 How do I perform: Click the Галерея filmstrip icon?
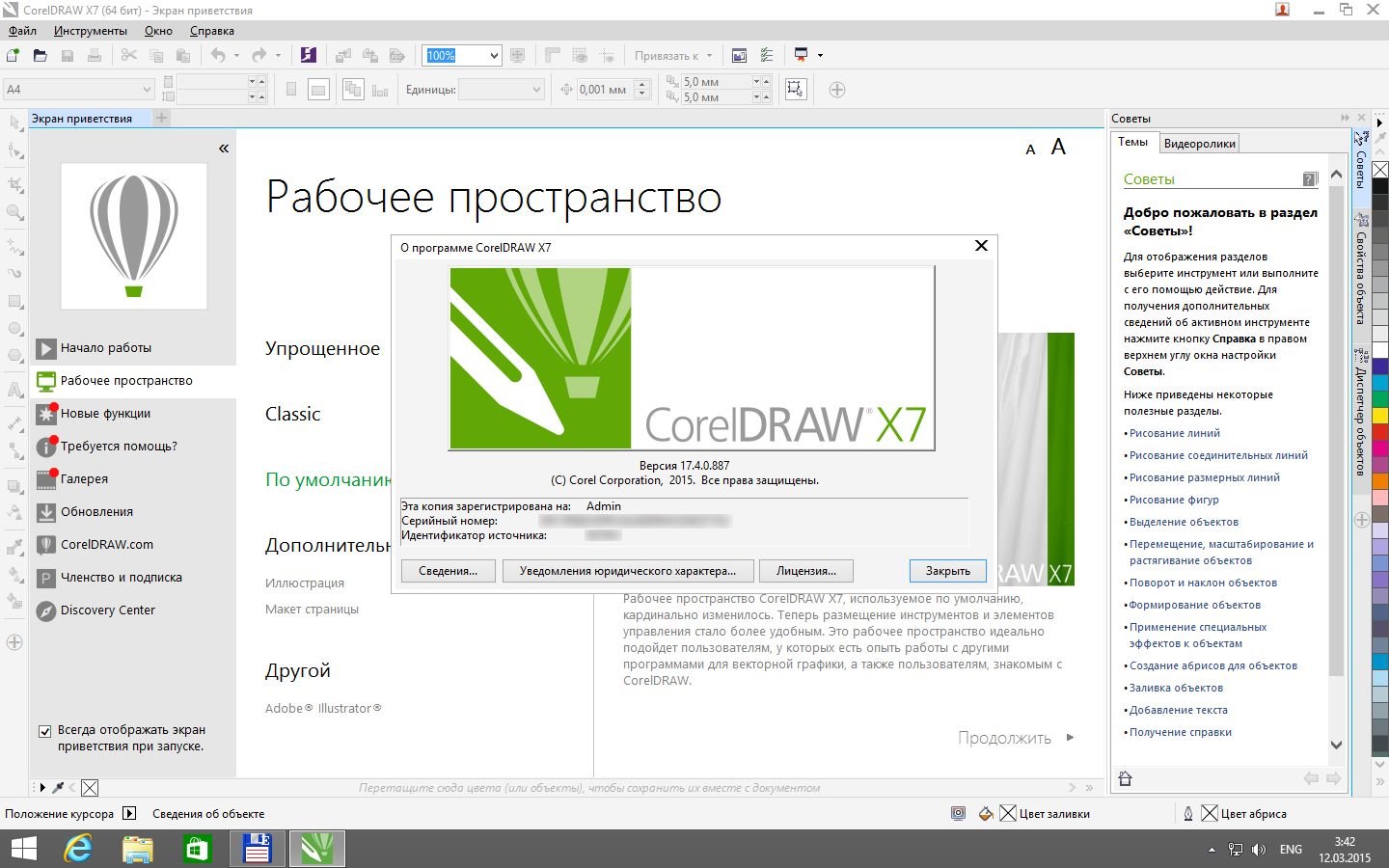[x=46, y=479]
